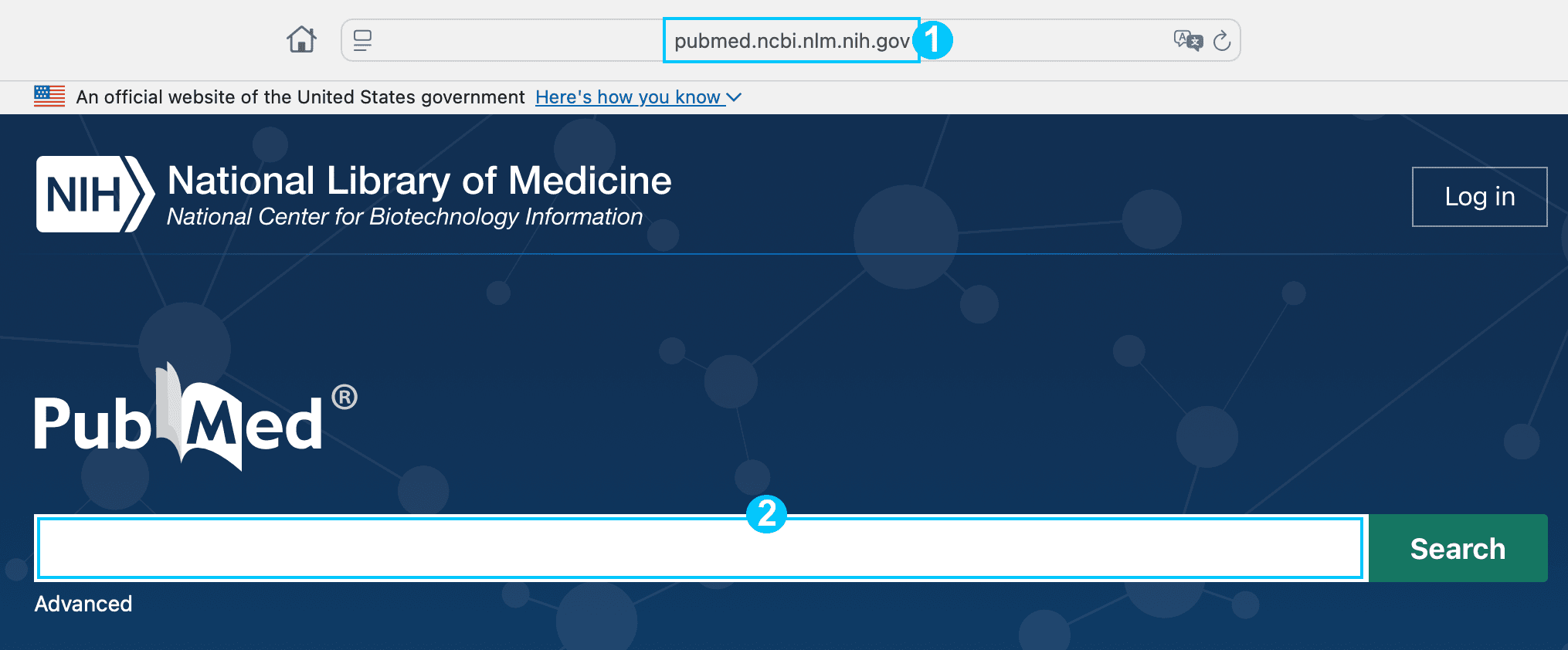Select the pubmed.ncbi.nlm.nih.gov address text
Viewport: 1568px width, 650px height.
(x=792, y=41)
